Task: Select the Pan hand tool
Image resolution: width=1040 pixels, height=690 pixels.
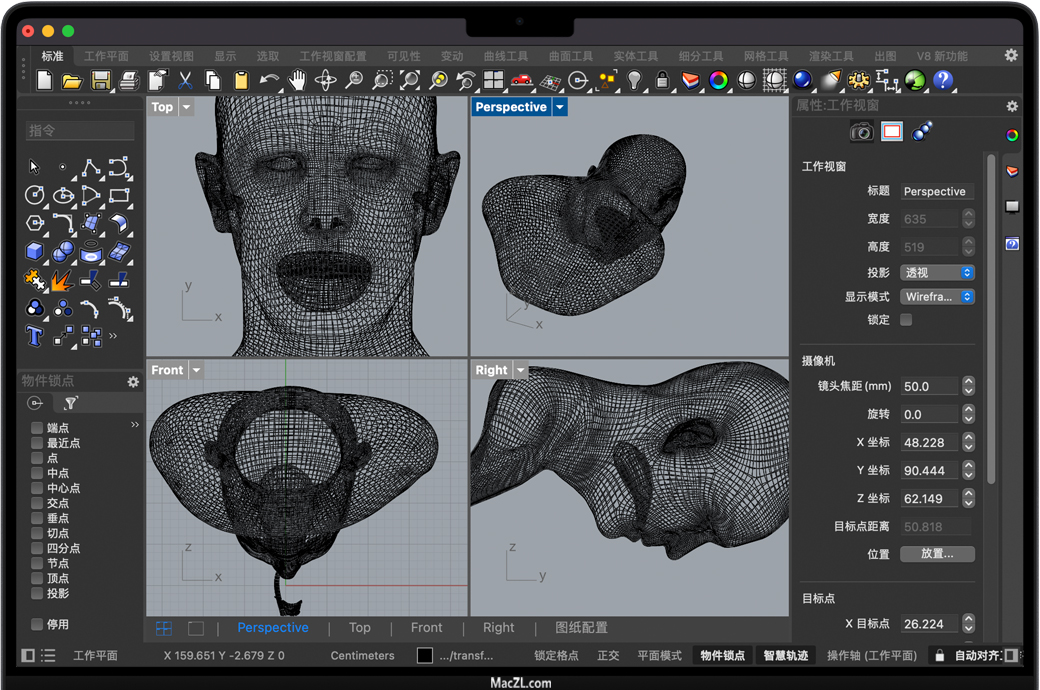Action: [x=297, y=81]
